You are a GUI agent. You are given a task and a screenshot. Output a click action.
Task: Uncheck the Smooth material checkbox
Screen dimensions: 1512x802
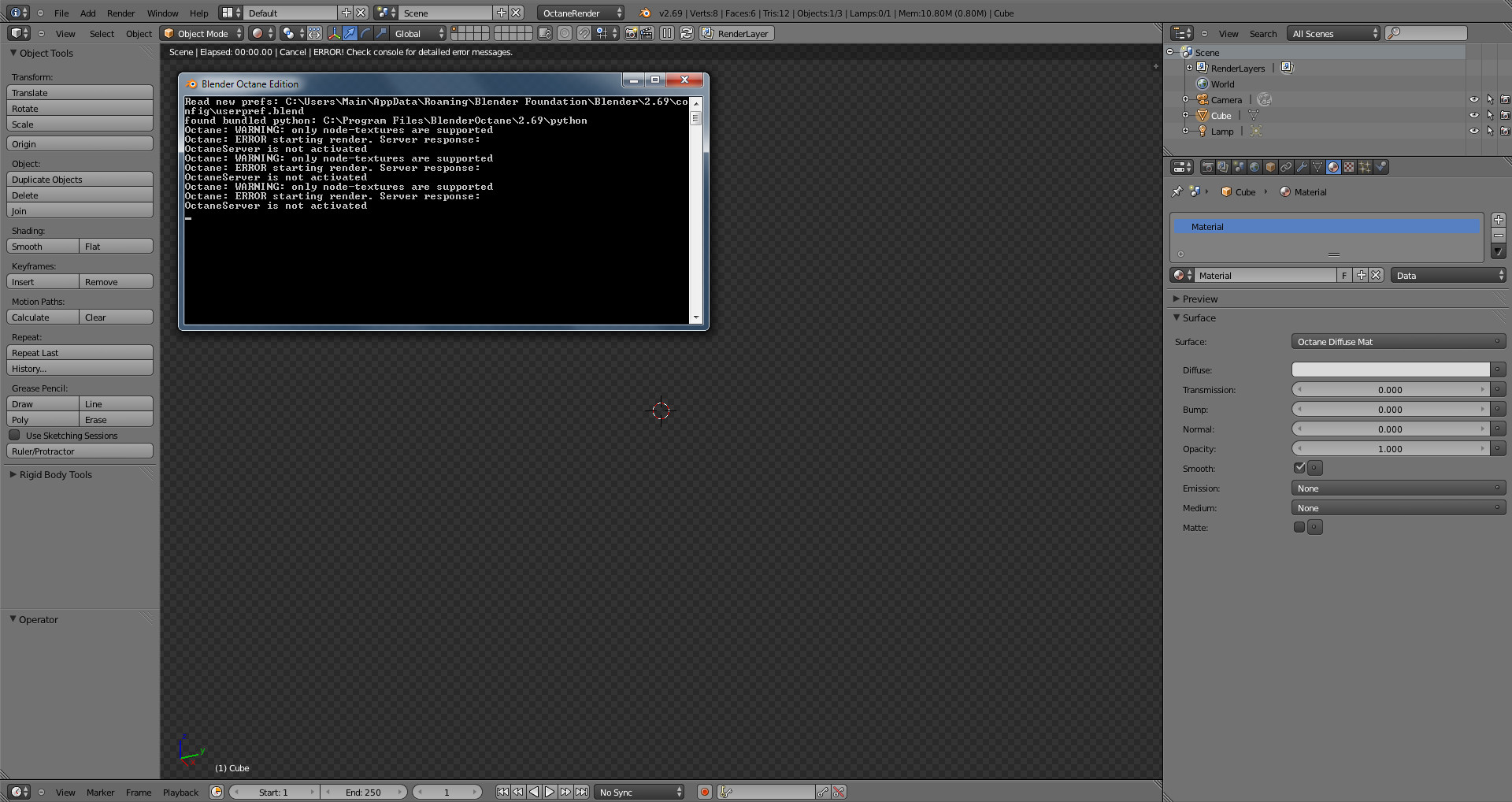coord(1299,468)
